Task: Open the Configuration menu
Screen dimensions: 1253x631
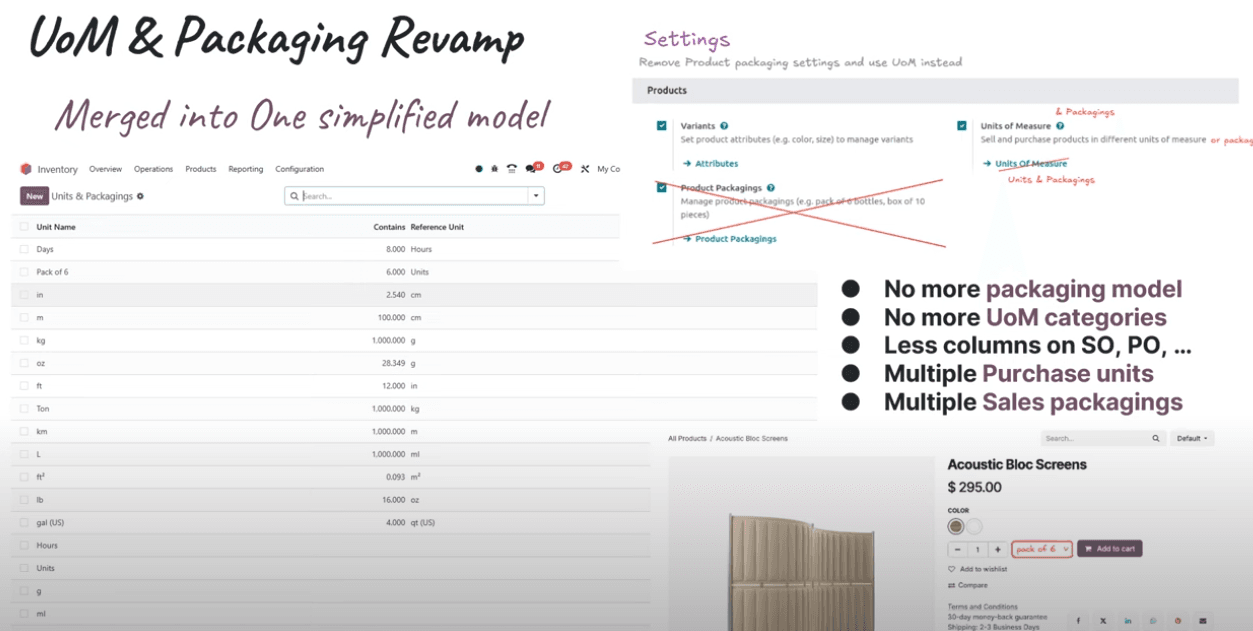Action: click(299, 169)
